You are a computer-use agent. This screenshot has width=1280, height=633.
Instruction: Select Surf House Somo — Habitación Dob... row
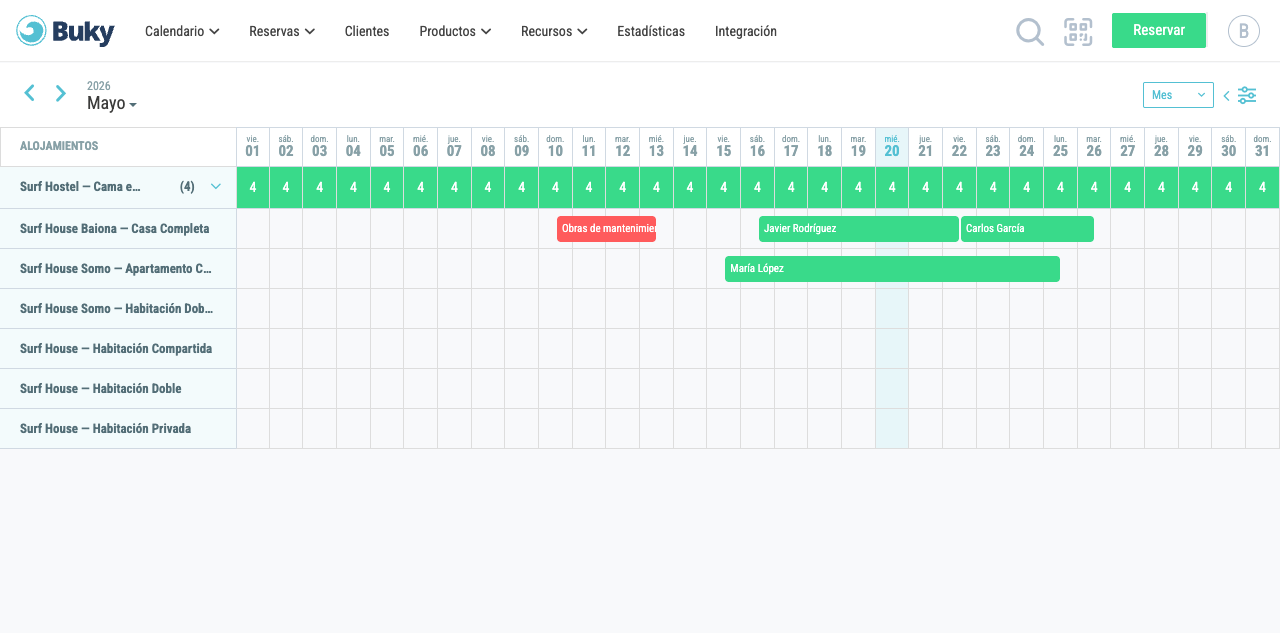point(118,309)
